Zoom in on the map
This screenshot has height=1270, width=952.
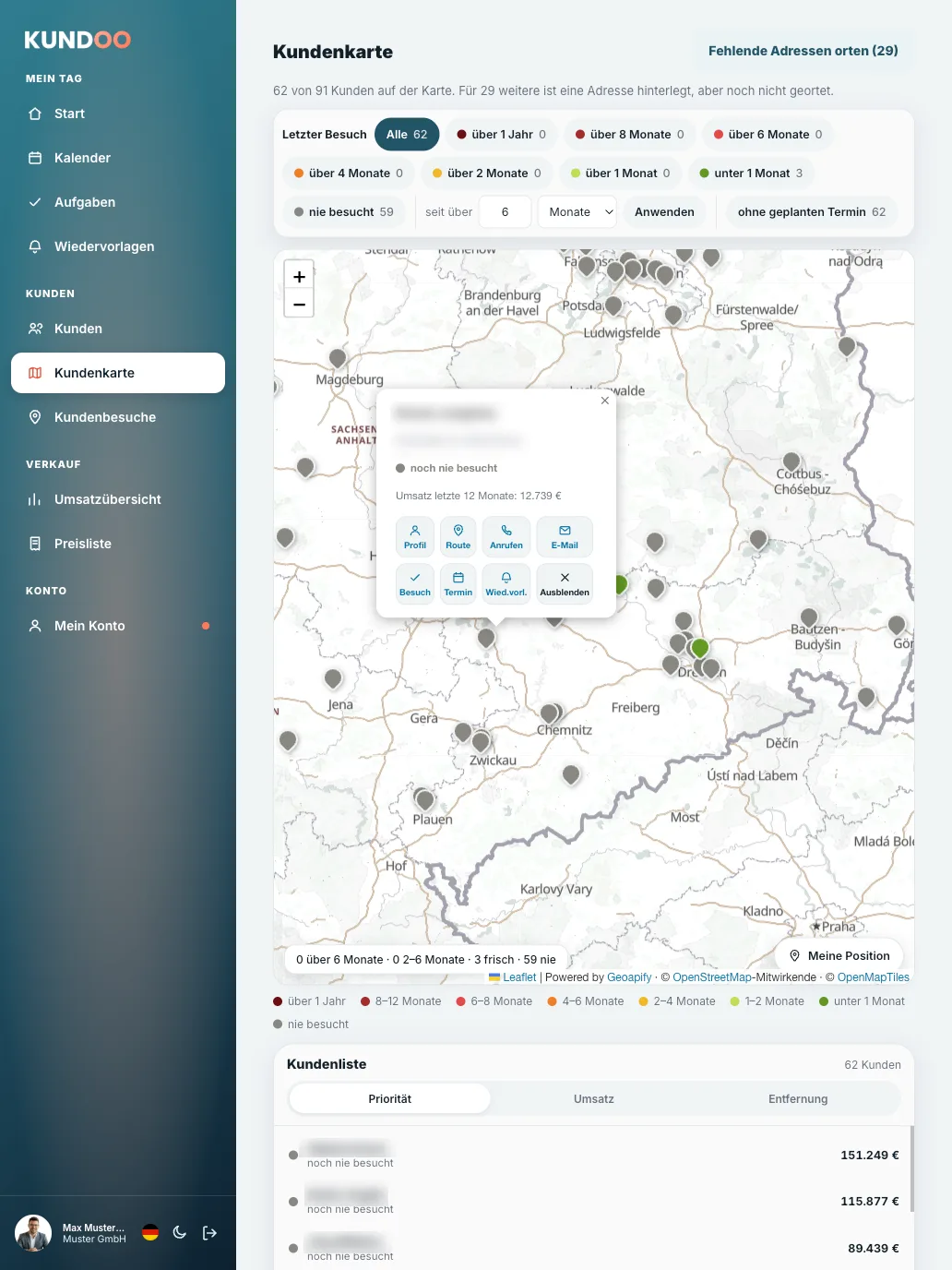[299, 276]
